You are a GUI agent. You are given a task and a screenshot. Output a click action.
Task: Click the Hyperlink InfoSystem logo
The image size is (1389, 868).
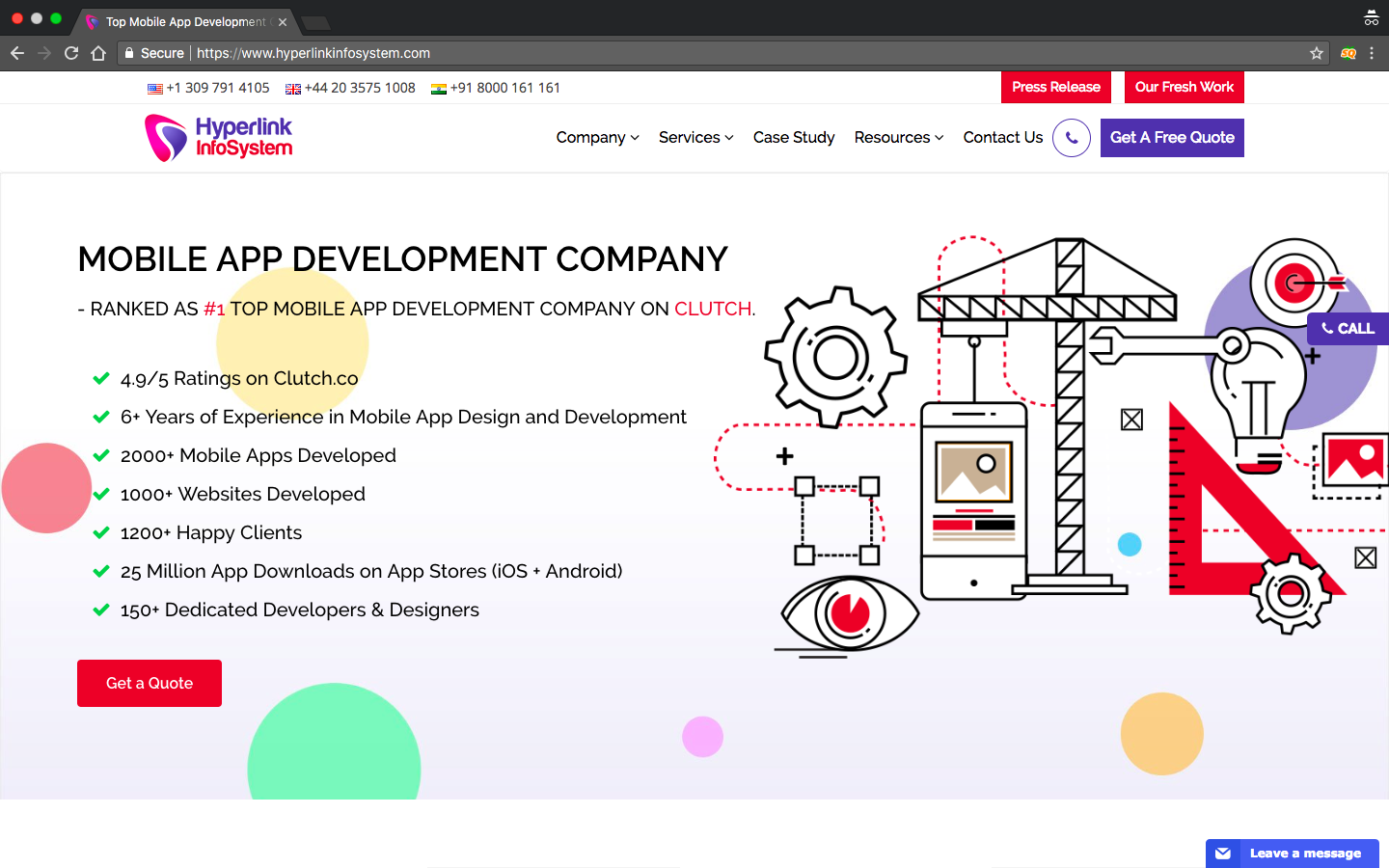pyautogui.click(x=218, y=137)
